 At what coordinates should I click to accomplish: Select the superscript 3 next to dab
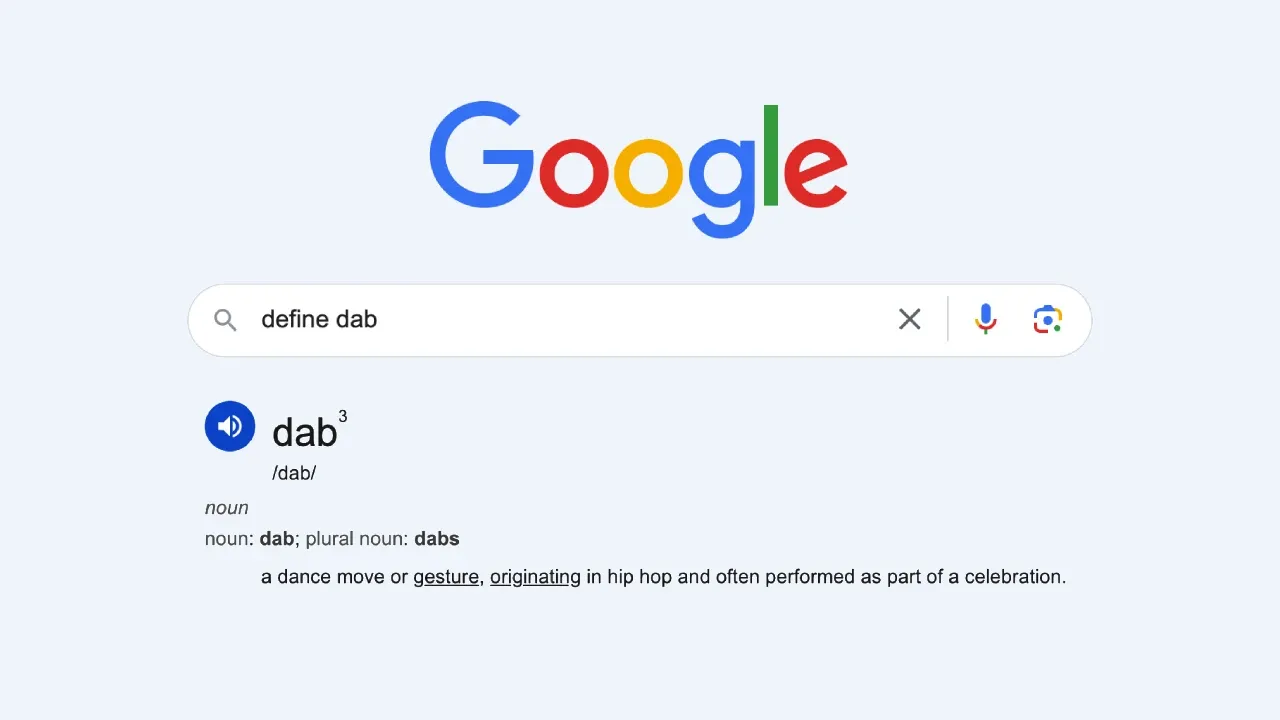343,416
